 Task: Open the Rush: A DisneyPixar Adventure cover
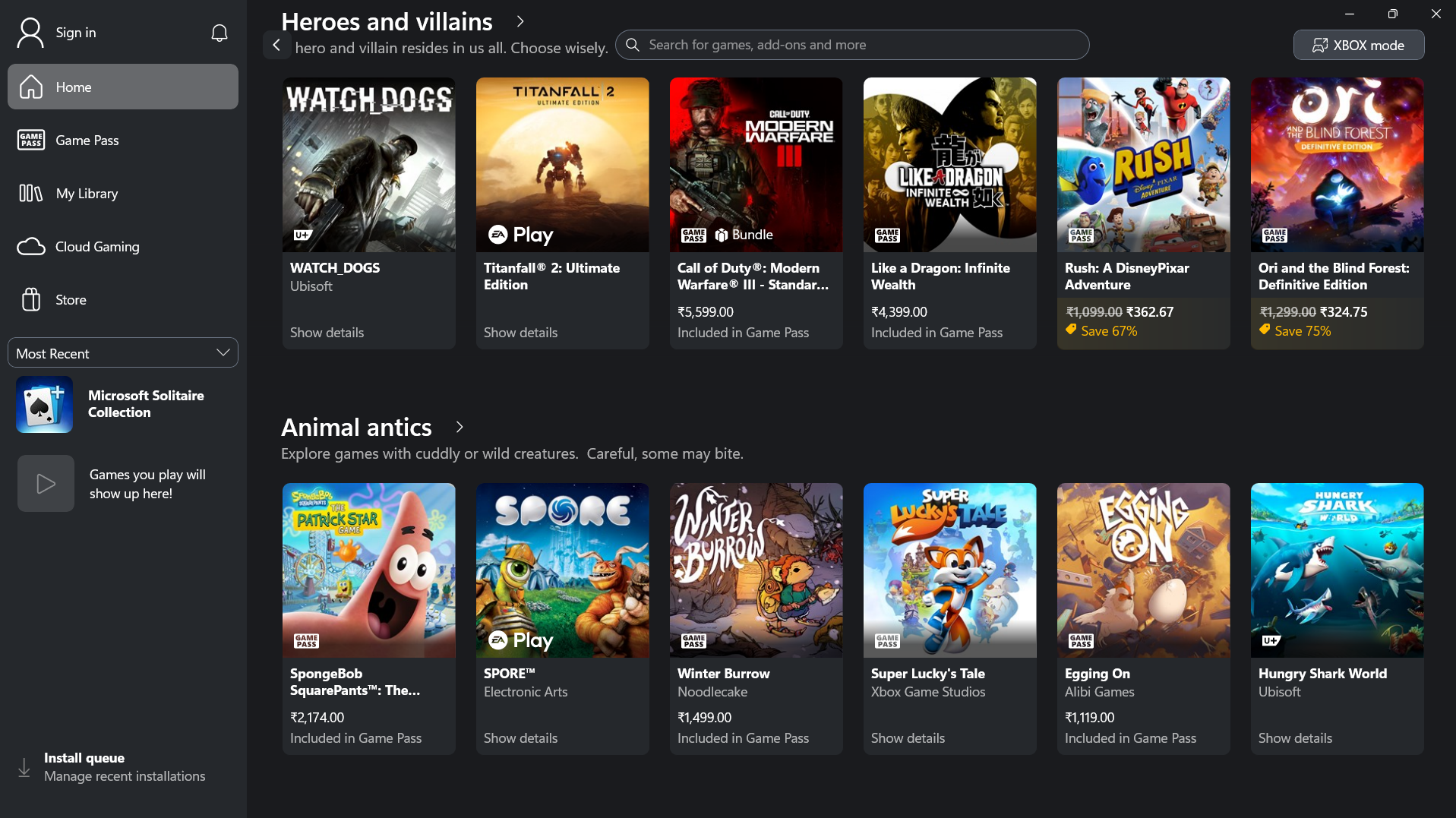coord(1144,165)
